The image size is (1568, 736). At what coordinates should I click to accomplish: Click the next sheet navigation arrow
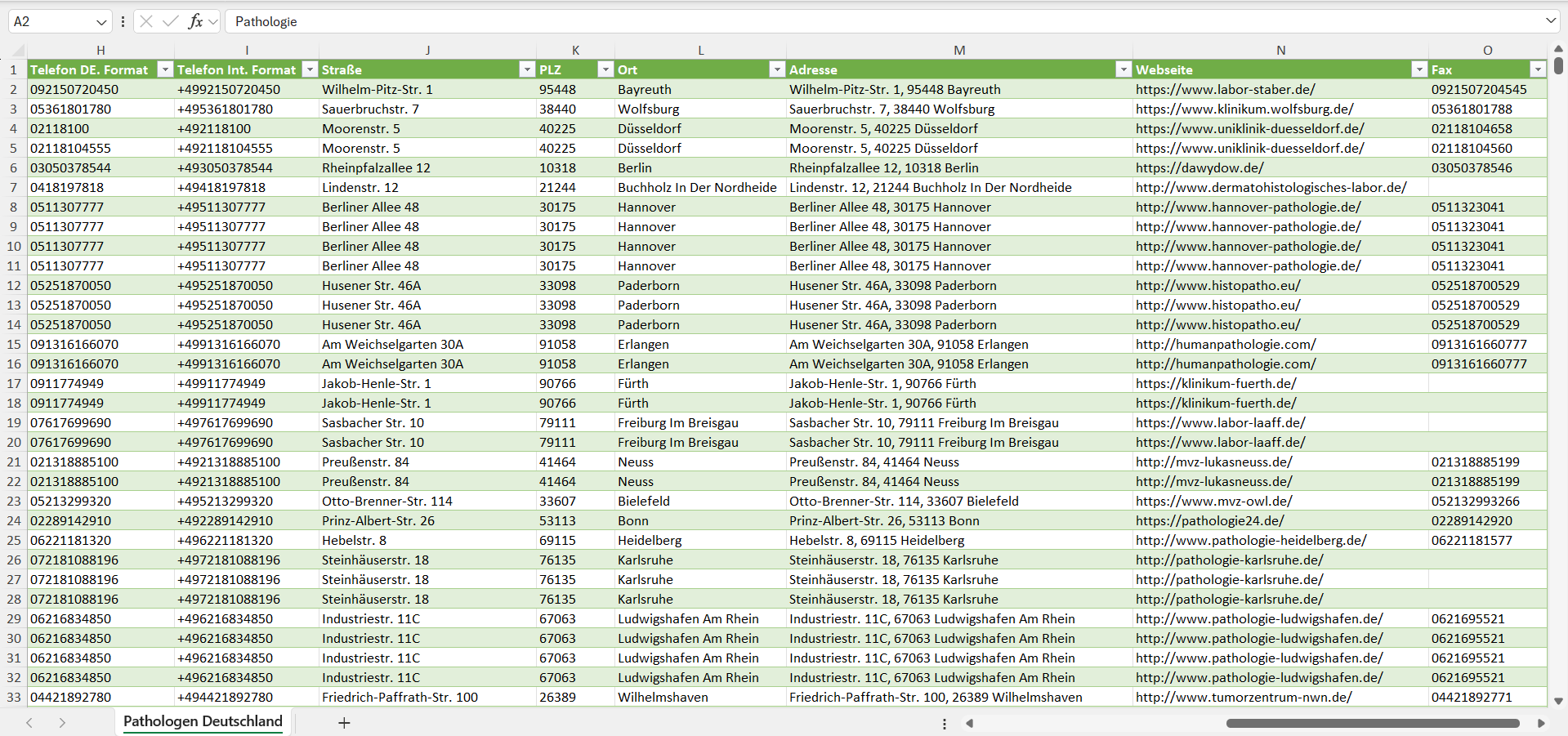[62, 723]
